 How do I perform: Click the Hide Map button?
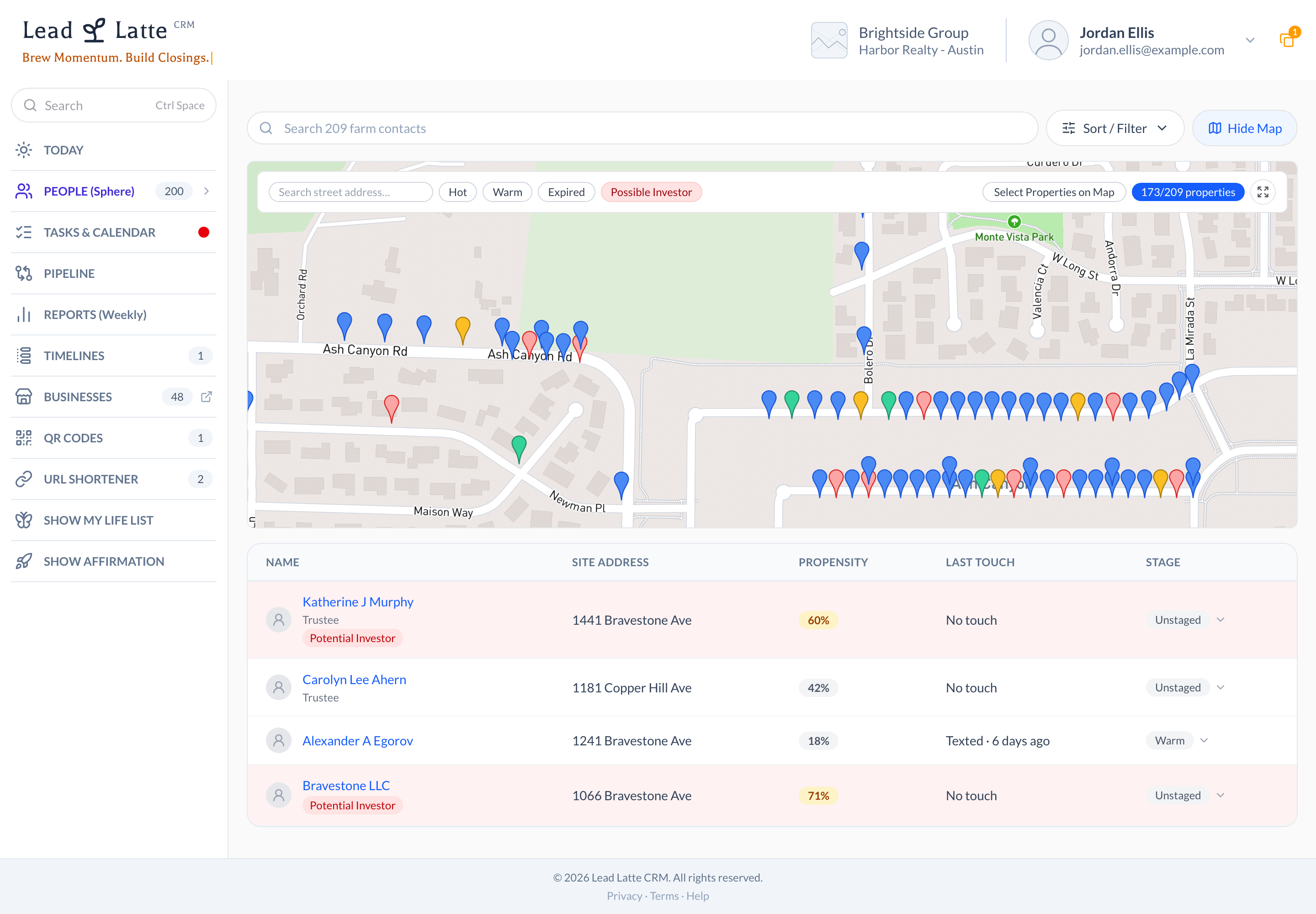[1244, 128]
